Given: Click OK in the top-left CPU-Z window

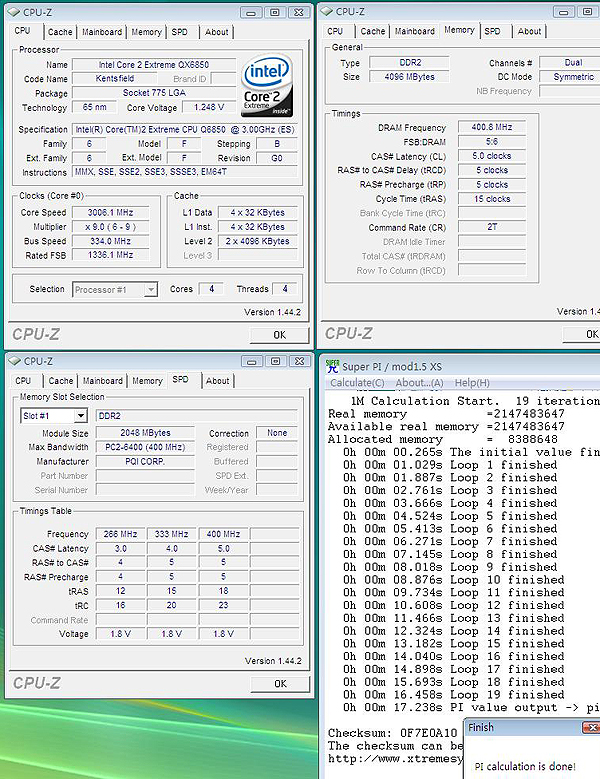Looking at the screenshot, I should 280,335.
